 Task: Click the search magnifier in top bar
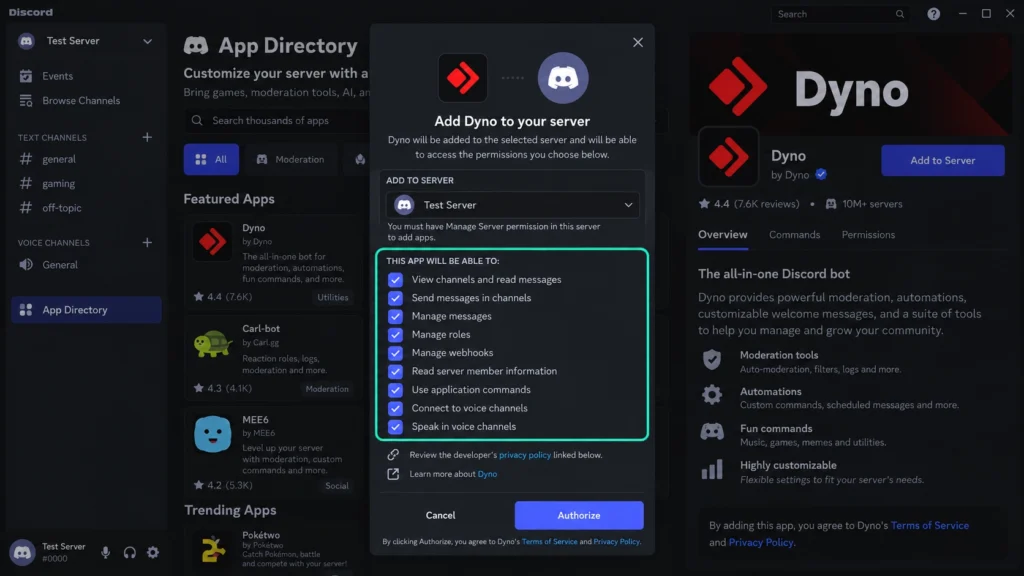(x=900, y=14)
